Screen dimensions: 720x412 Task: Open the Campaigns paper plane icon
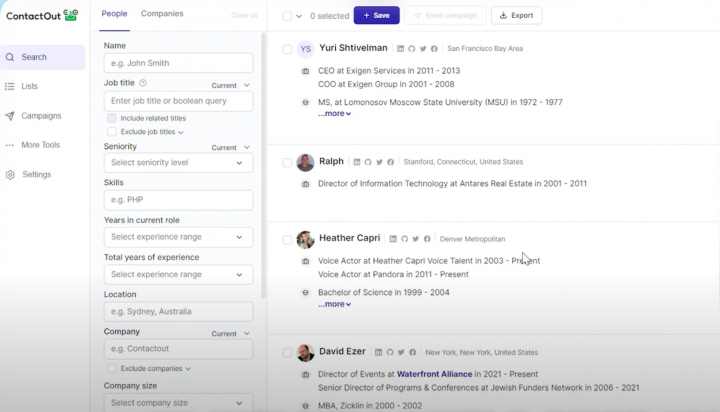pos(10,116)
